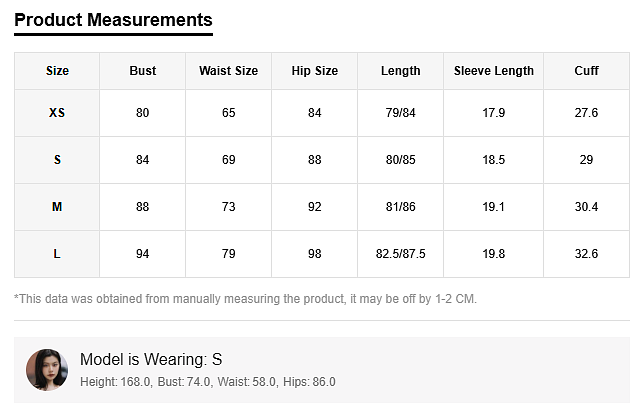
Task: Select the S size row label
Action: pos(57,160)
